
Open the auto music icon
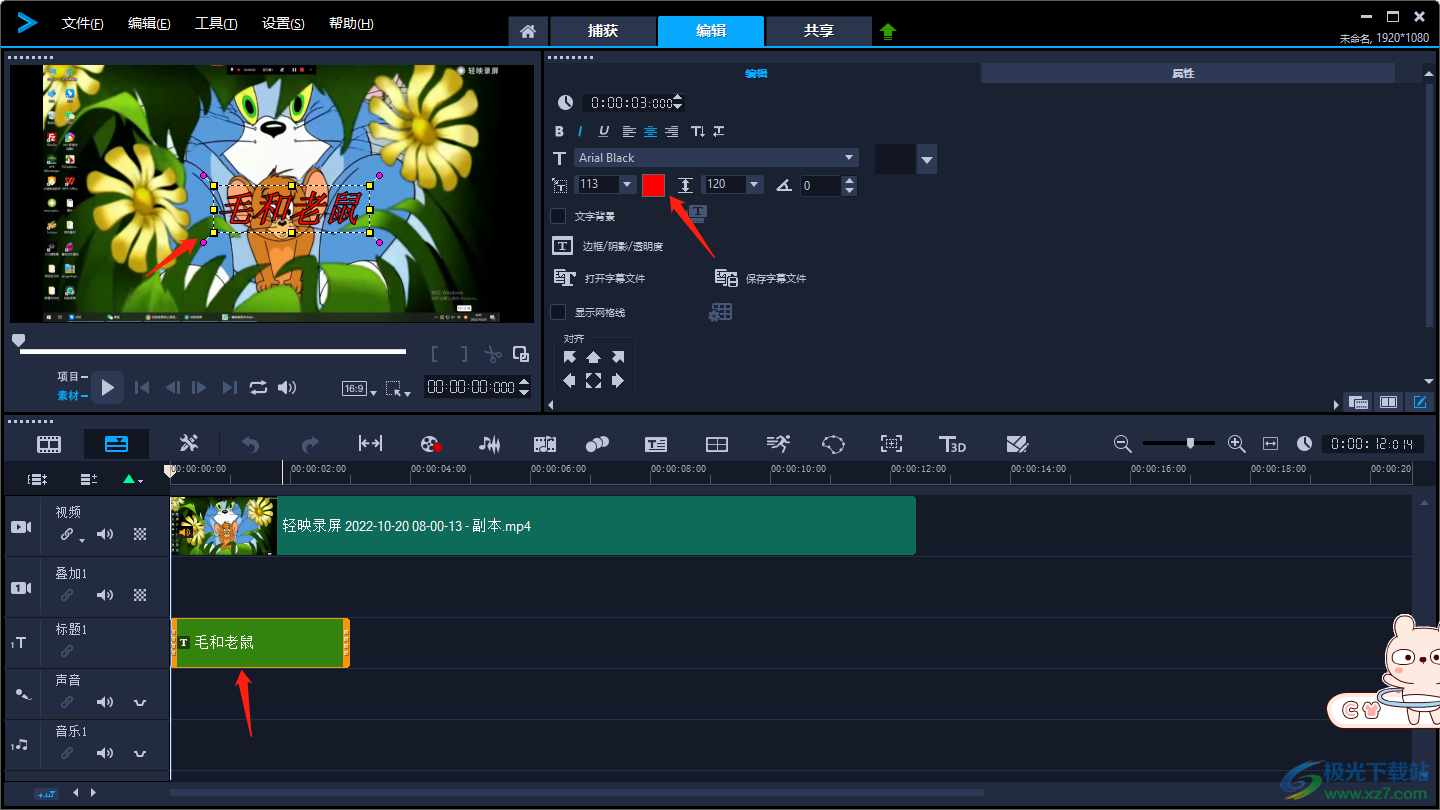544,444
